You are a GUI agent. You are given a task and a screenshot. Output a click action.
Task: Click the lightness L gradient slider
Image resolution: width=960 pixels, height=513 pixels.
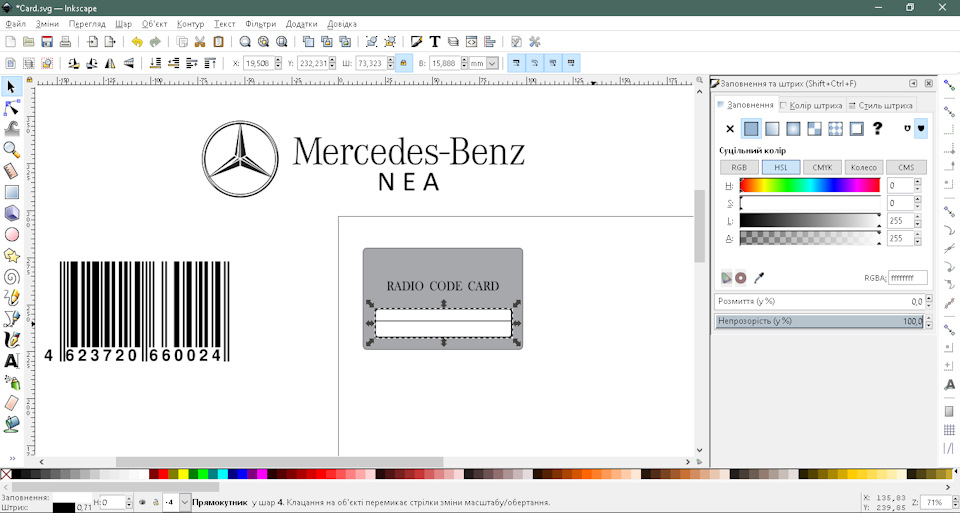tap(809, 220)
